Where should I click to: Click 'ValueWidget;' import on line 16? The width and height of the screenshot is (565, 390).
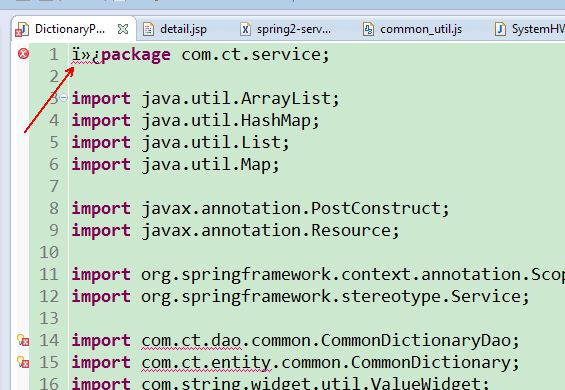click(x=430, y=384)
